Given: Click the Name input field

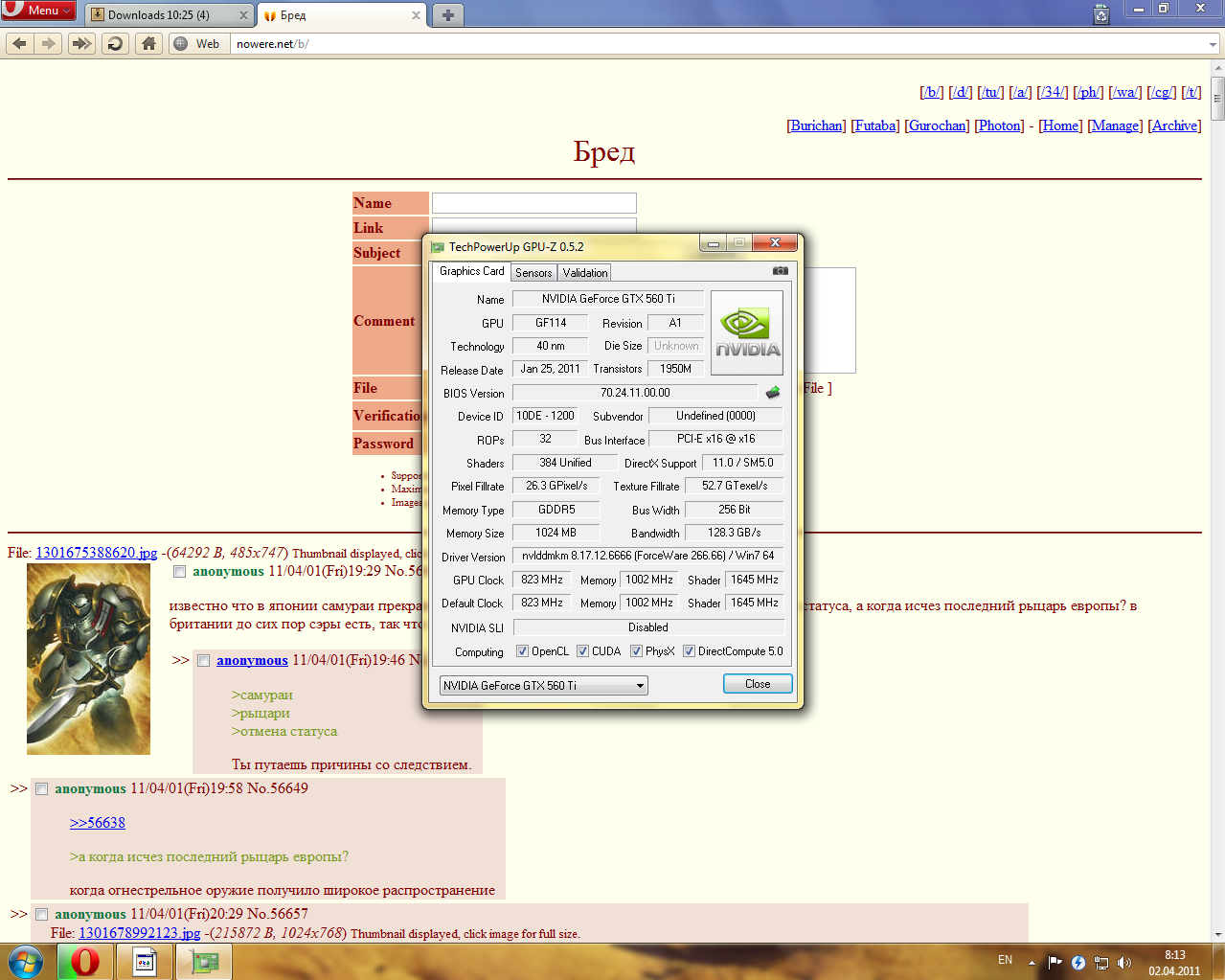Looking at the screenshot, I should coord(533,203).
